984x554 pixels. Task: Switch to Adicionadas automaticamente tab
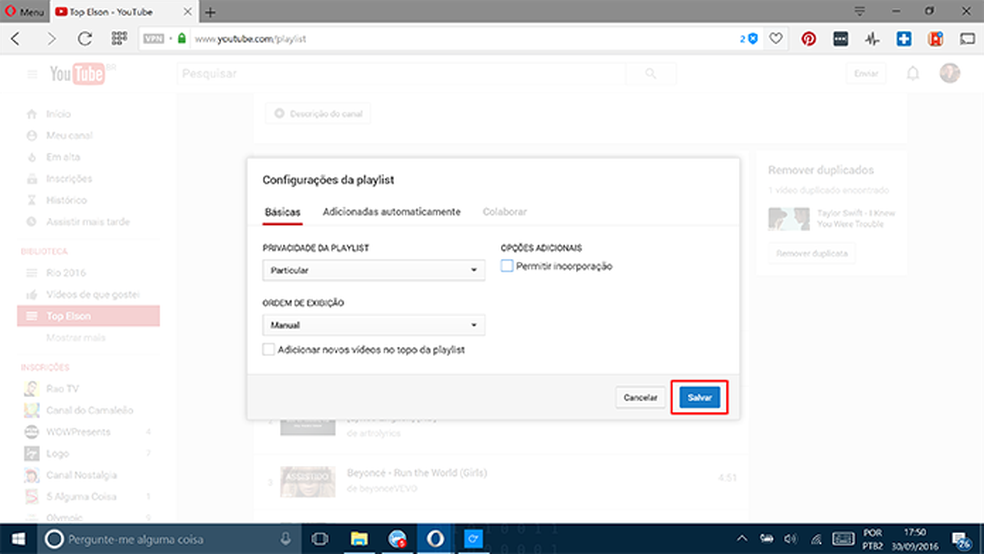tap(392, 212)
